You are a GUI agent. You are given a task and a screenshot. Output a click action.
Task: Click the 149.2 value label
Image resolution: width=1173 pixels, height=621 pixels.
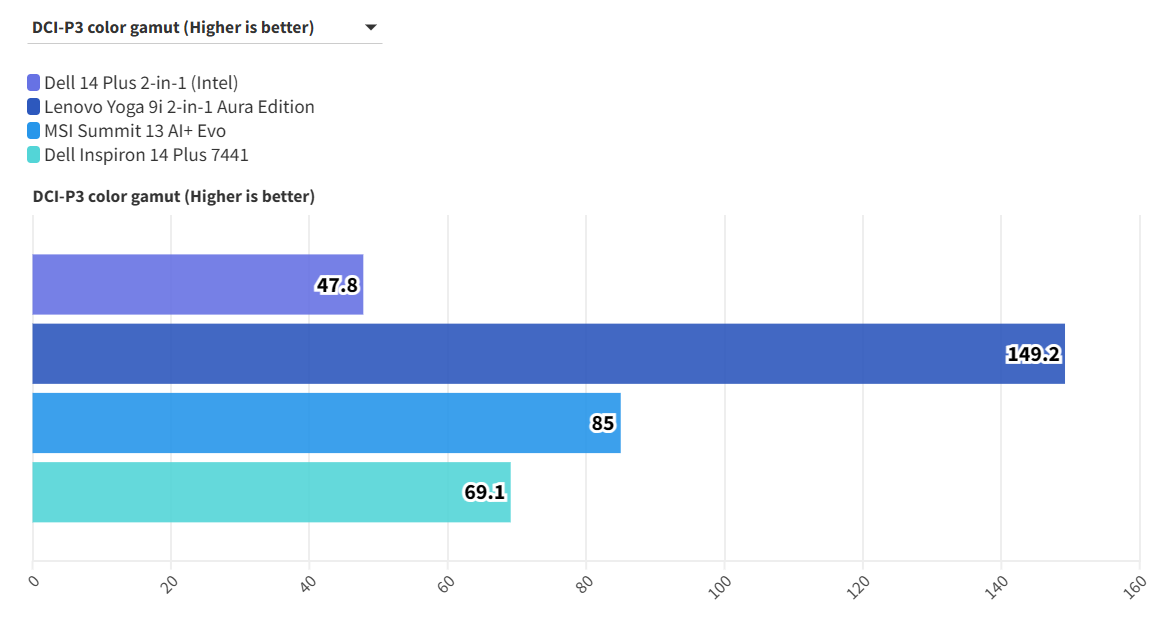(x=1033, y=354)
